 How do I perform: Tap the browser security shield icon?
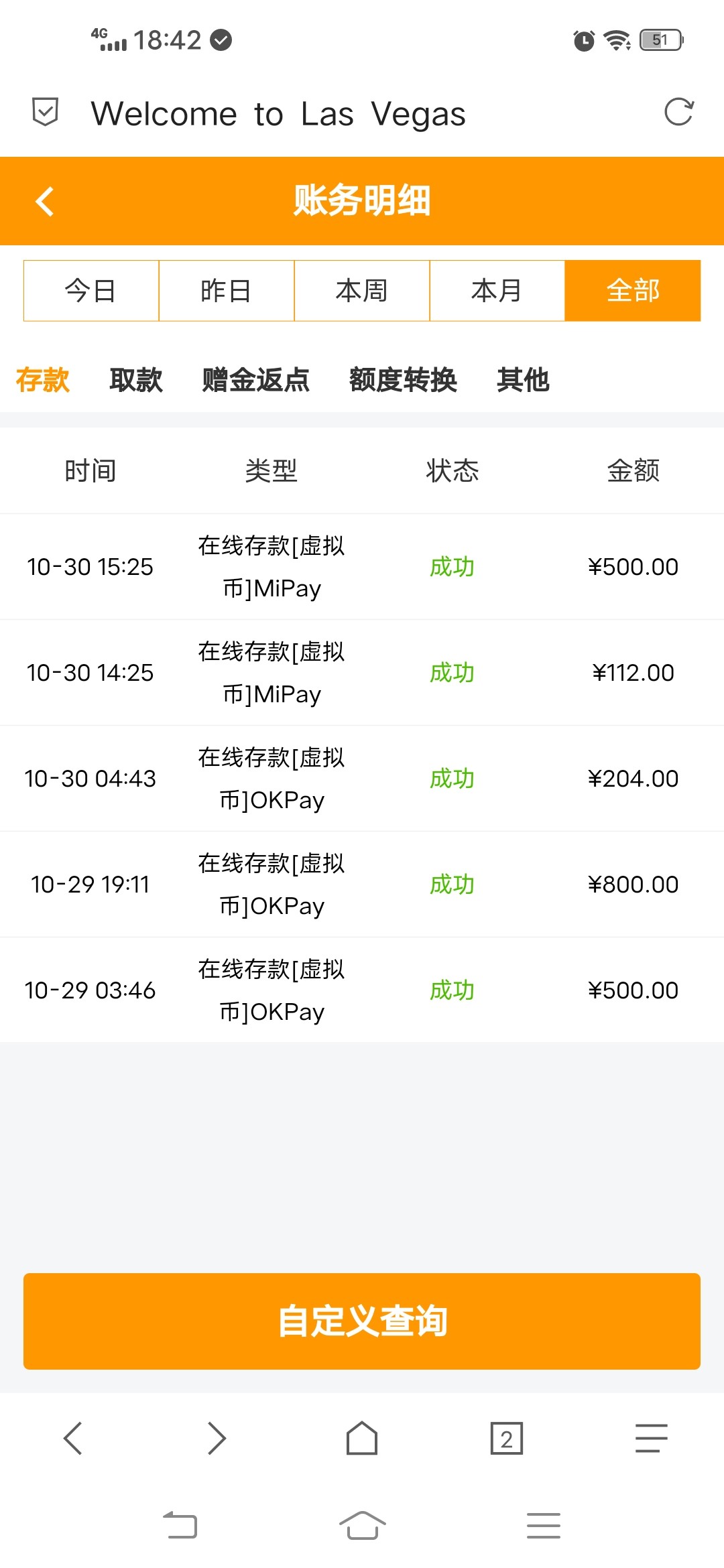46,112
